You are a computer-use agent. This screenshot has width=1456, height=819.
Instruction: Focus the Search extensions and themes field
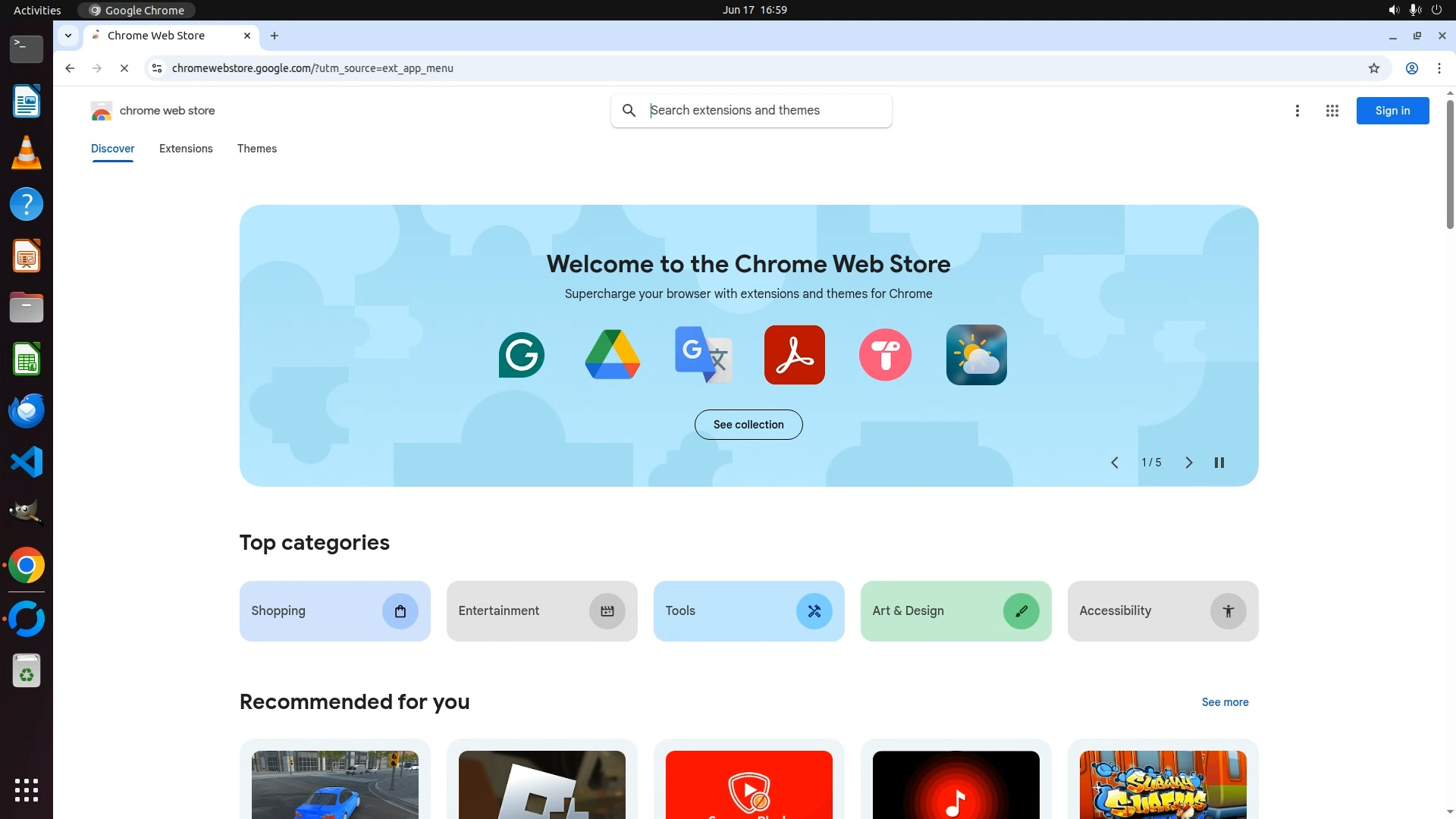(x=766, y=111)
